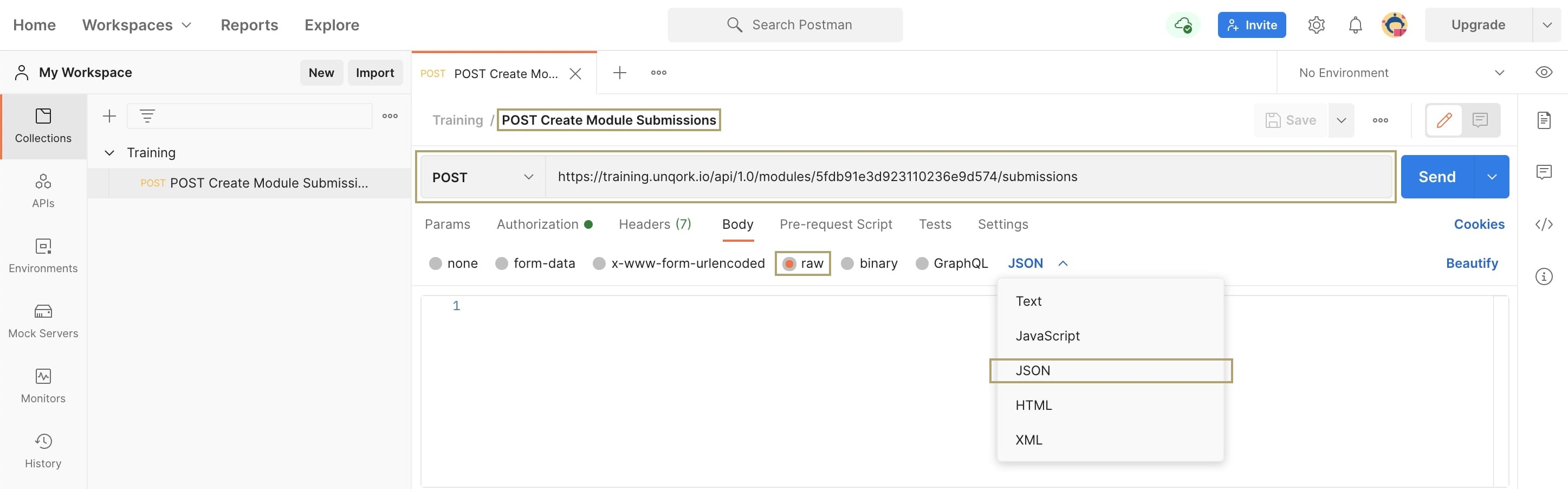Switch to build mode pencil icon

[x=1444, y=120]
